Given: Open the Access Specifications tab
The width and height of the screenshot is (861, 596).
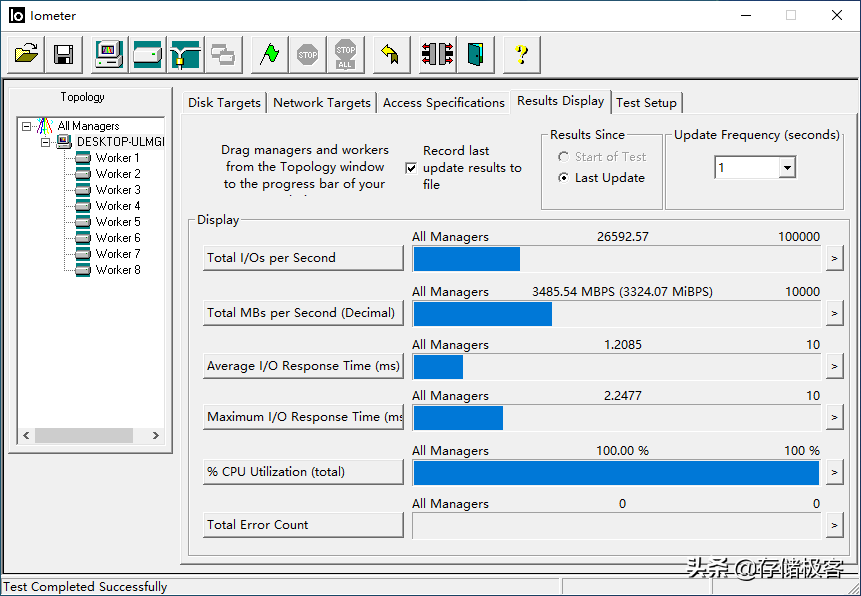Looking at the screenshot, I should pyautogui.click(x=443, y=102).
